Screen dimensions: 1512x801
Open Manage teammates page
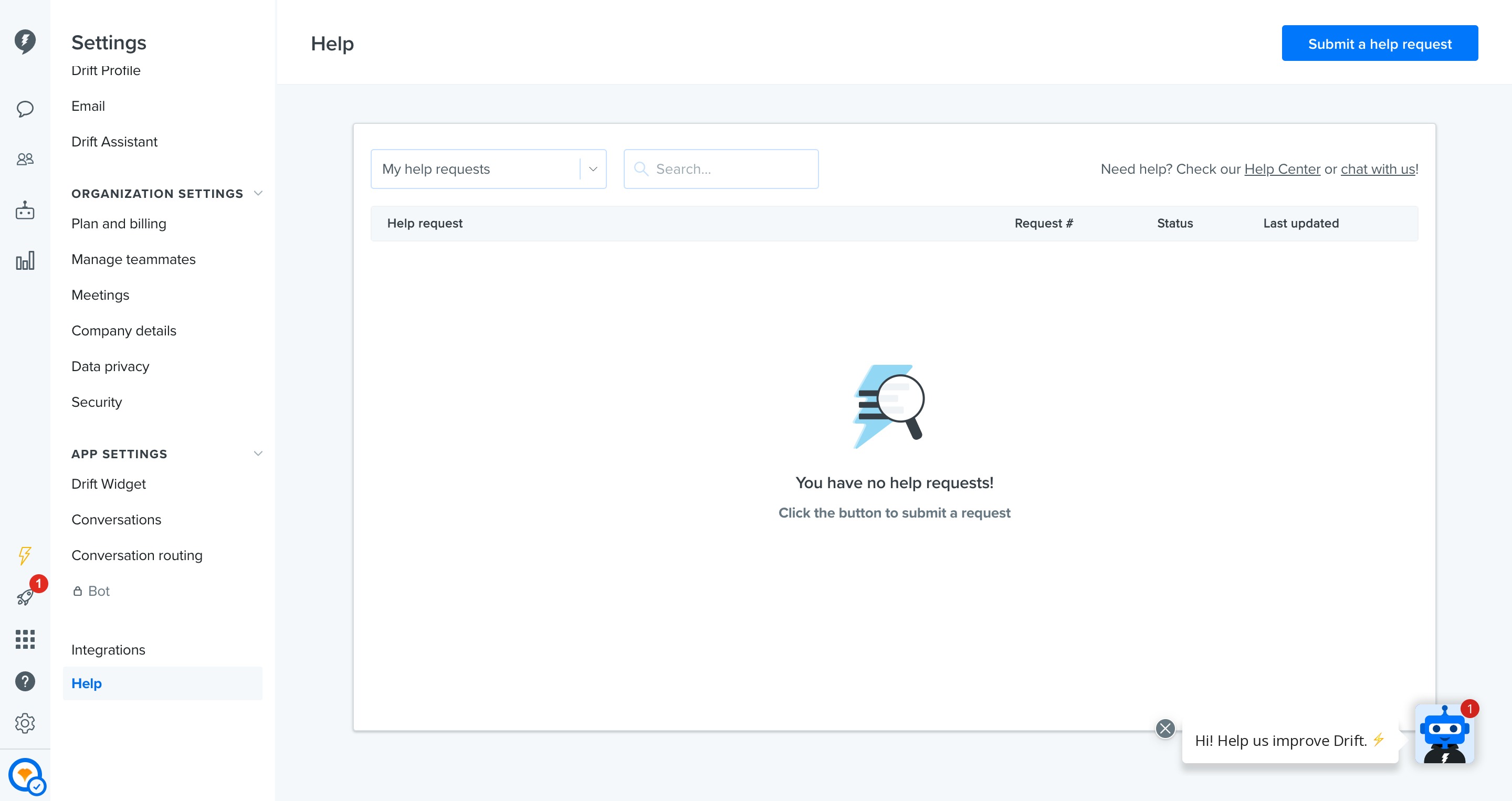(x=133, y=259)
